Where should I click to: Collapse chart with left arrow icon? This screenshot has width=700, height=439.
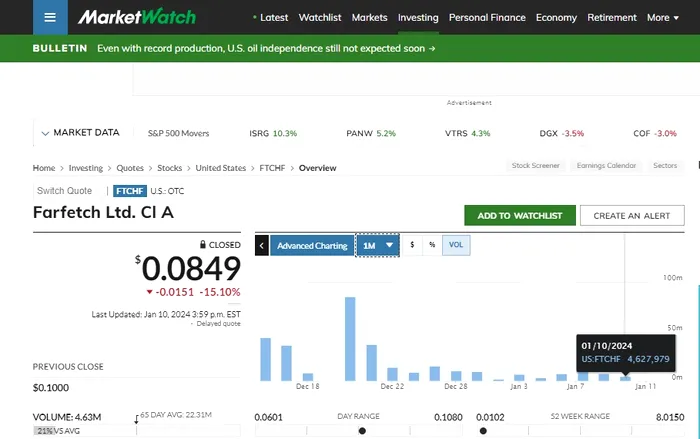[262, 245]
